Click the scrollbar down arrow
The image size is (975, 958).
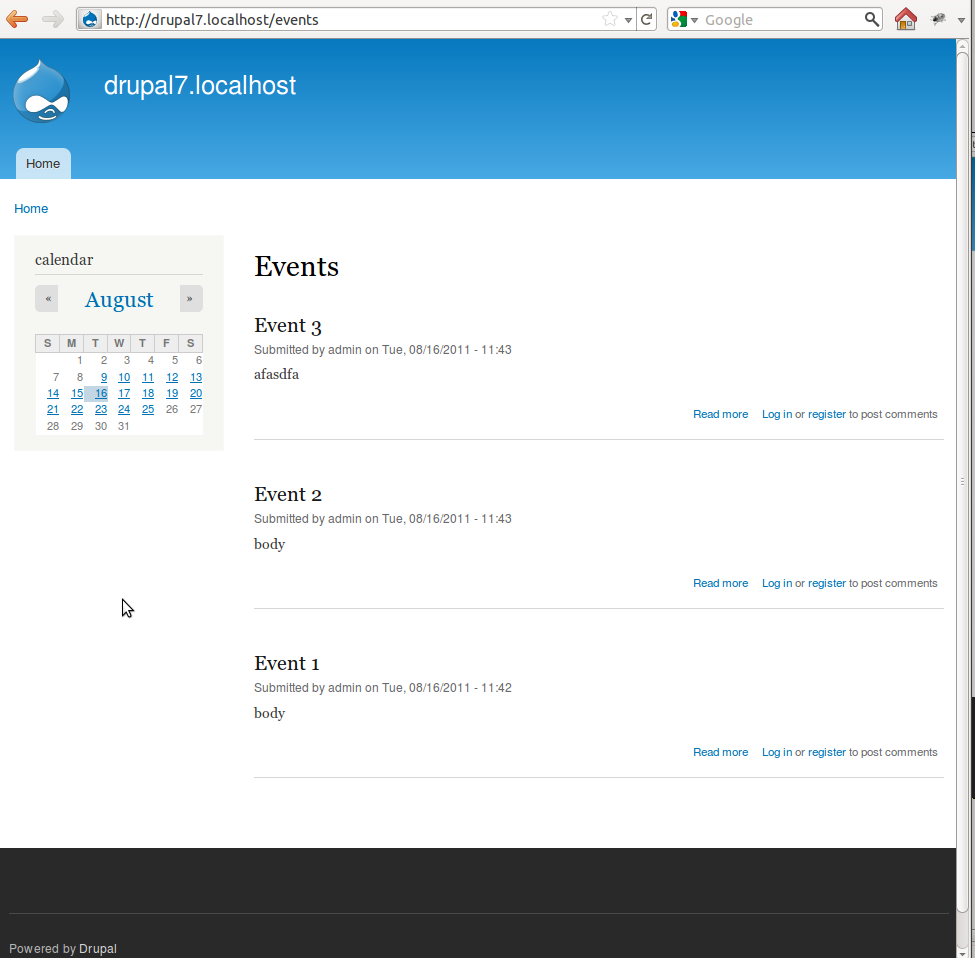pyautogui.click(x=962, y=952)
